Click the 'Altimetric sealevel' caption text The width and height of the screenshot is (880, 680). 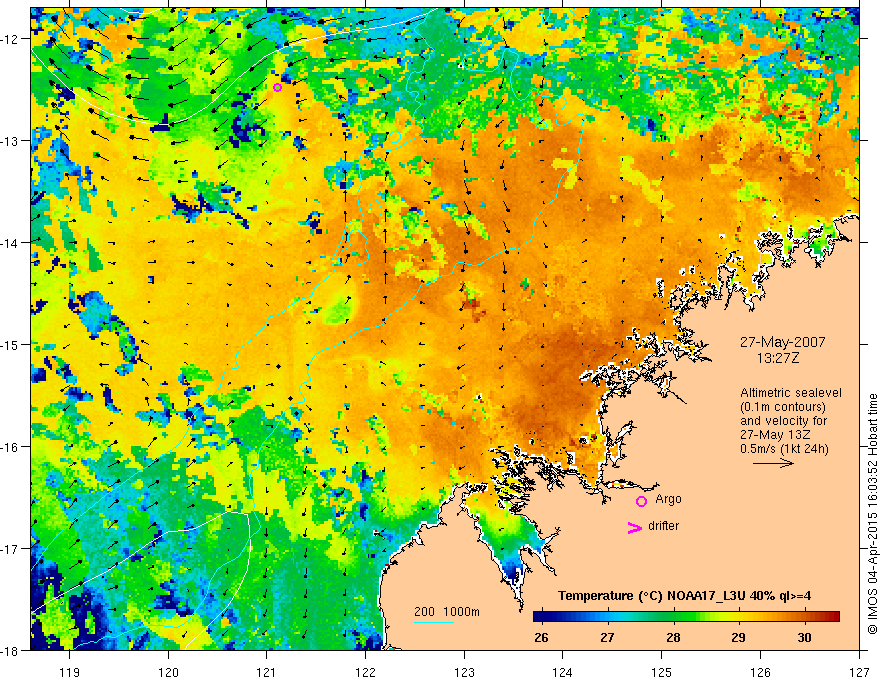[x=791, y=393]
